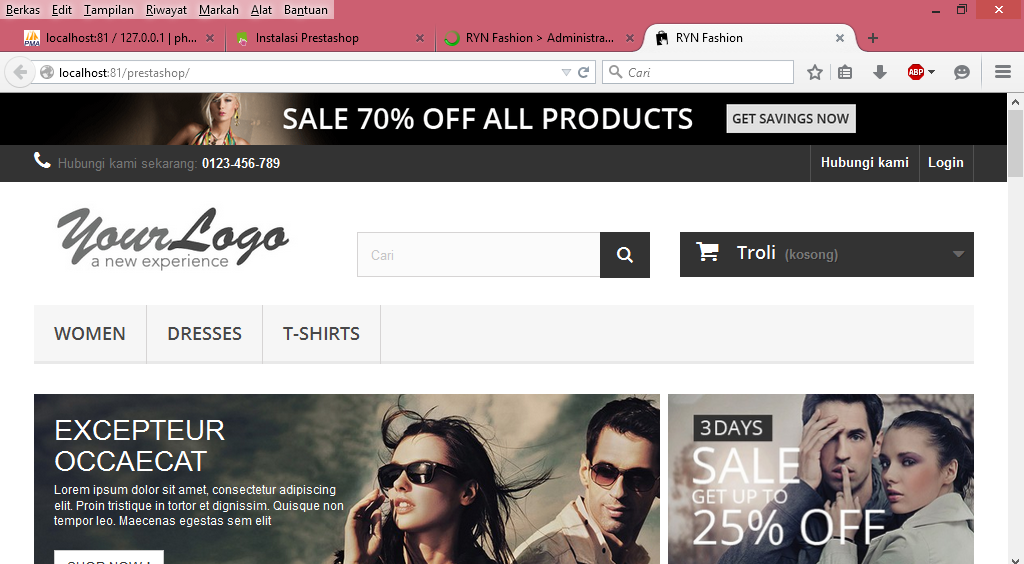This screenshot has width=1024, height=564.
Task: Bookmark this page with the star icon
Action: 814,72
